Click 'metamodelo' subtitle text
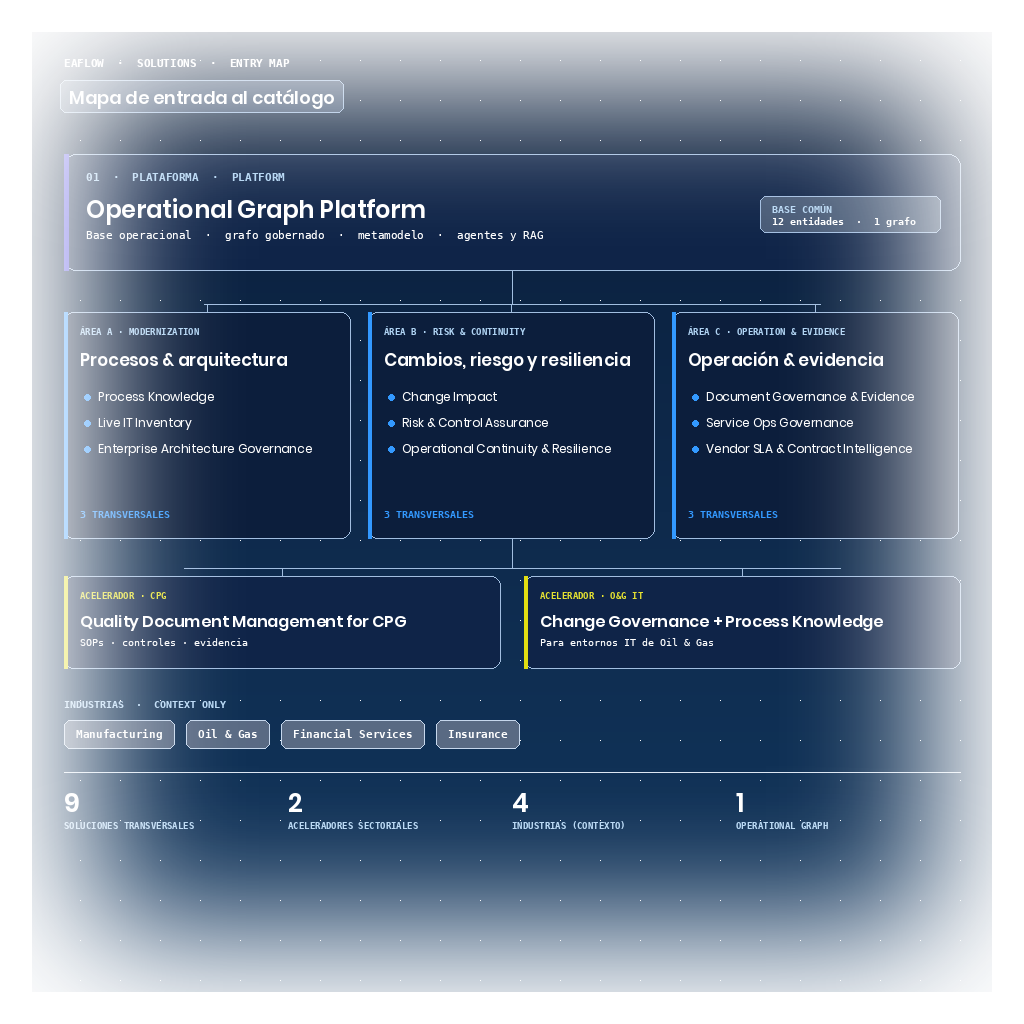1024x1024 pixels. (390, 235)
